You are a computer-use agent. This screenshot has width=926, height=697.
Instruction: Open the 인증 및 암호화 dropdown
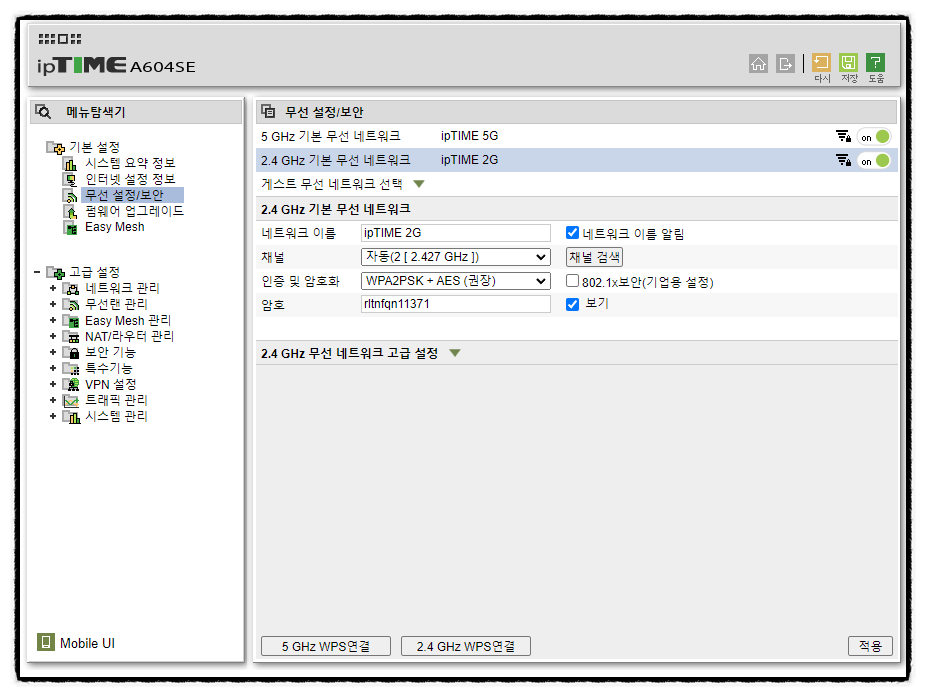pyautogui.click(x=455, y=281)
